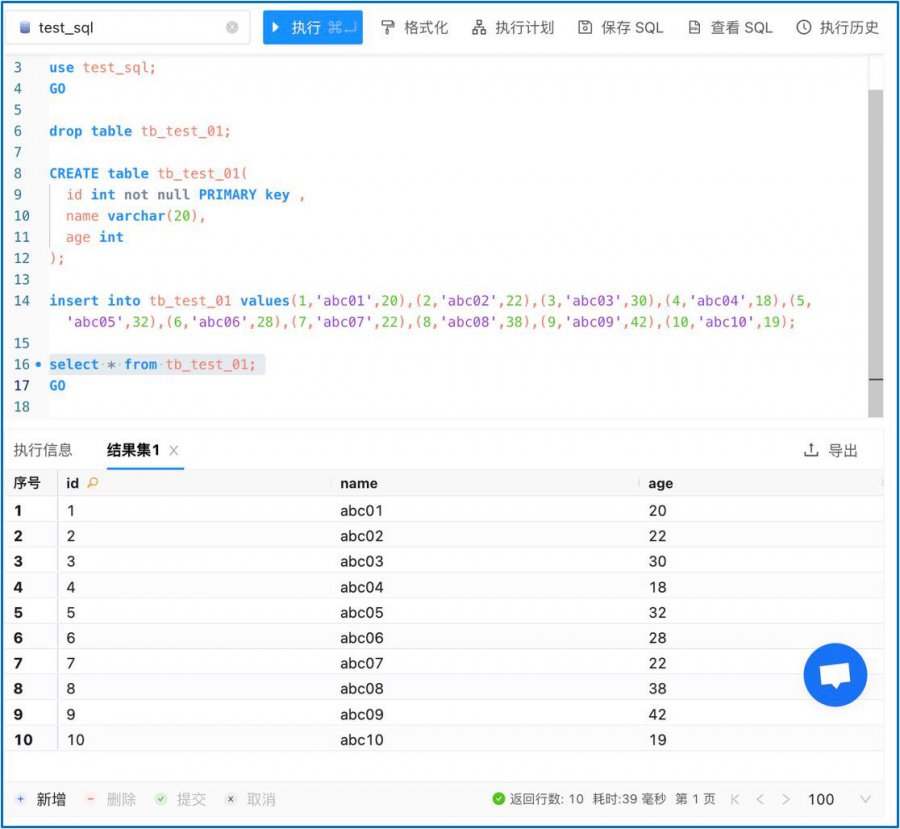This screenshot has height=829, width=900.
Task: Open the blue chat support bubble
Action: 835,676
